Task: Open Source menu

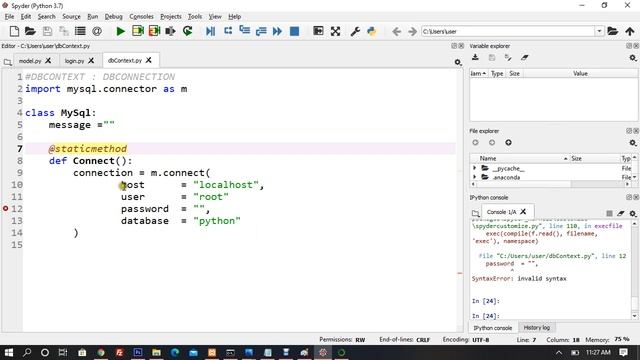Action: [71, 16]
